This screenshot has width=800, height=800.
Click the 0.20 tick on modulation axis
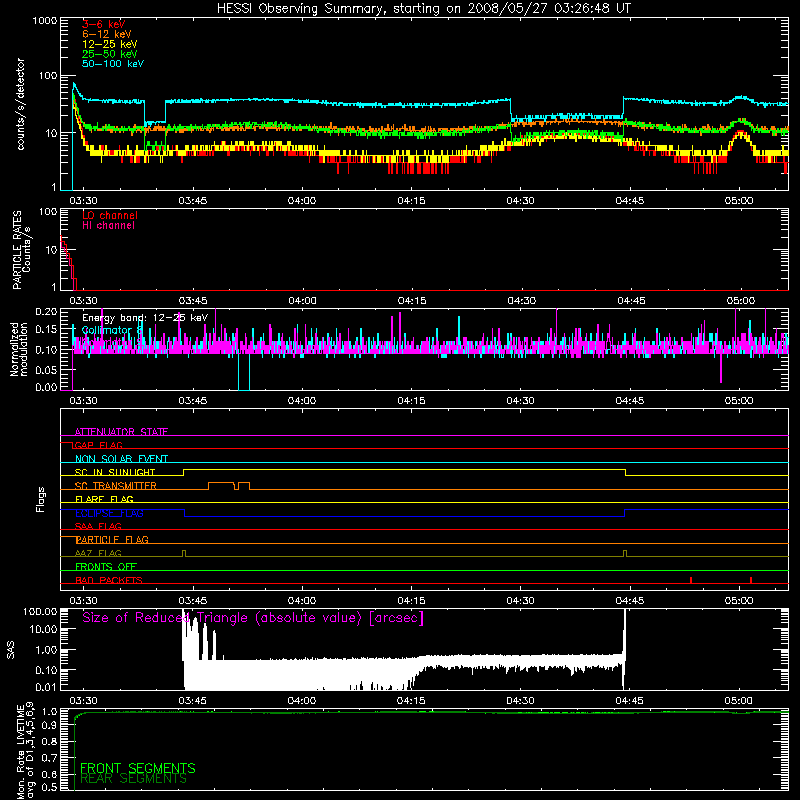coord(46,311)
